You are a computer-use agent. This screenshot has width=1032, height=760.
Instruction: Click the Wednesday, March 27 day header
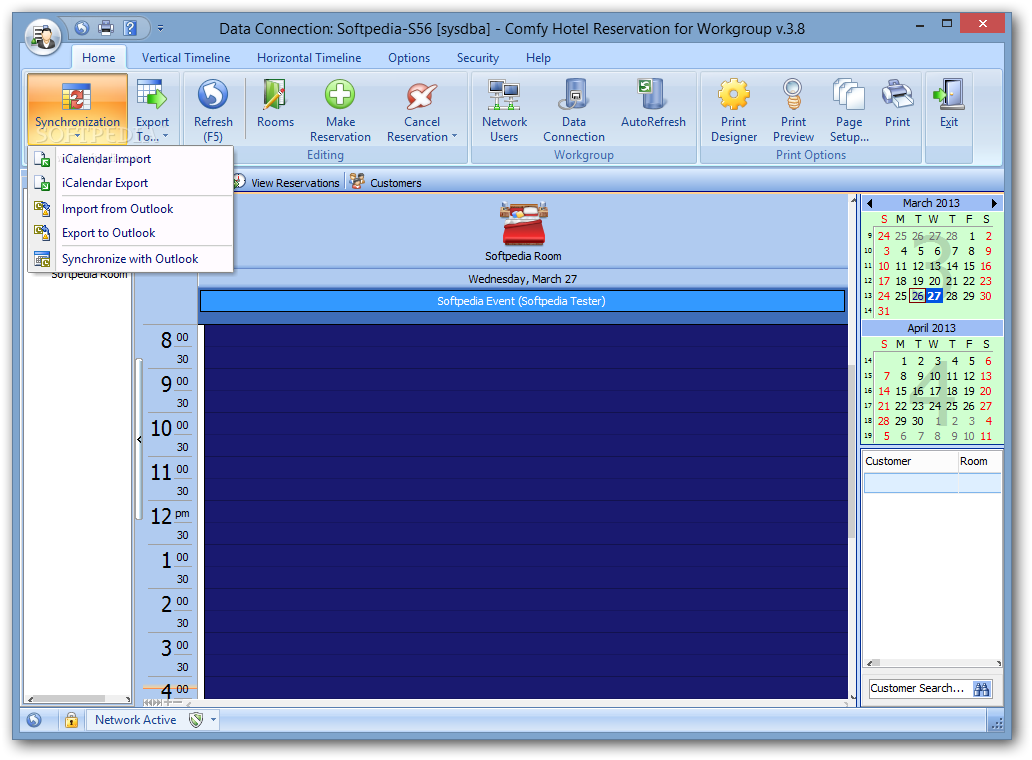523,279
